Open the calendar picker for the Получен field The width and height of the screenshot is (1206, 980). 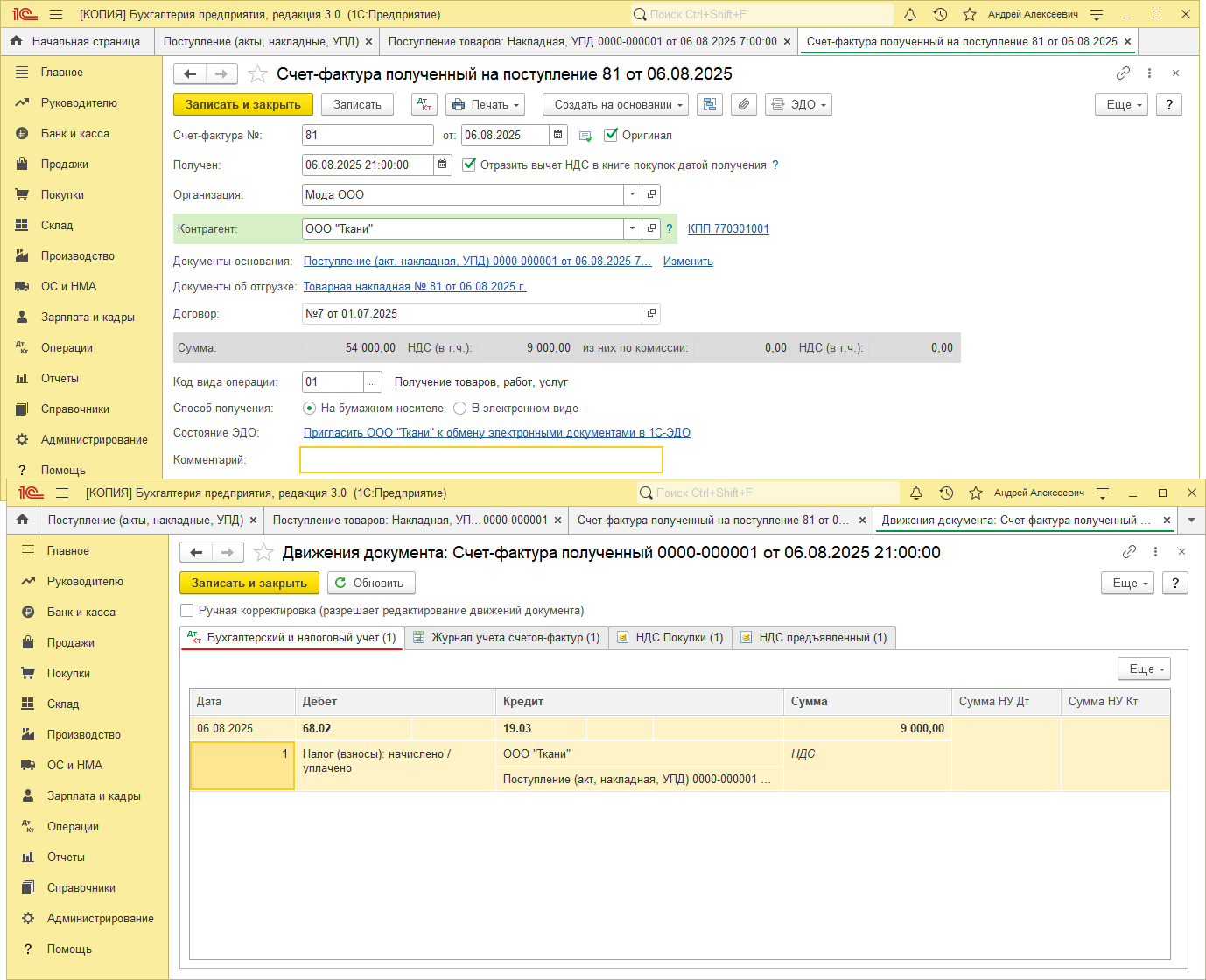click(442, 164)
